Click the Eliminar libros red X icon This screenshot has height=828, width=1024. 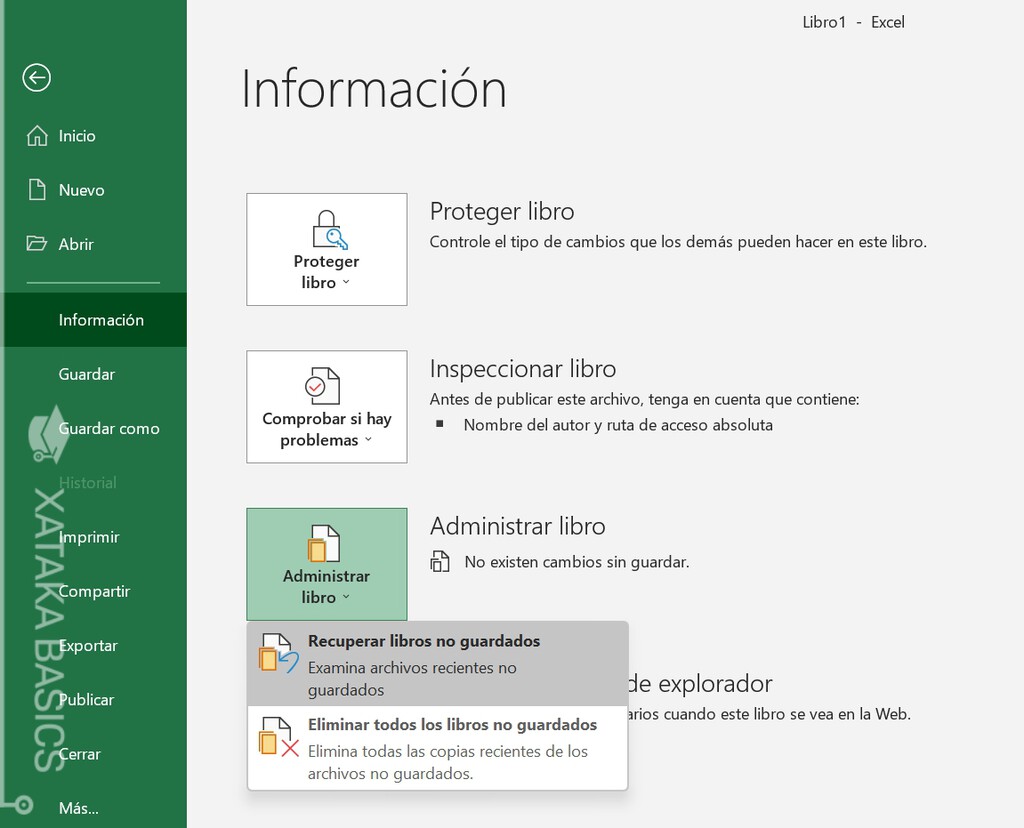click(x=278, y=737)
